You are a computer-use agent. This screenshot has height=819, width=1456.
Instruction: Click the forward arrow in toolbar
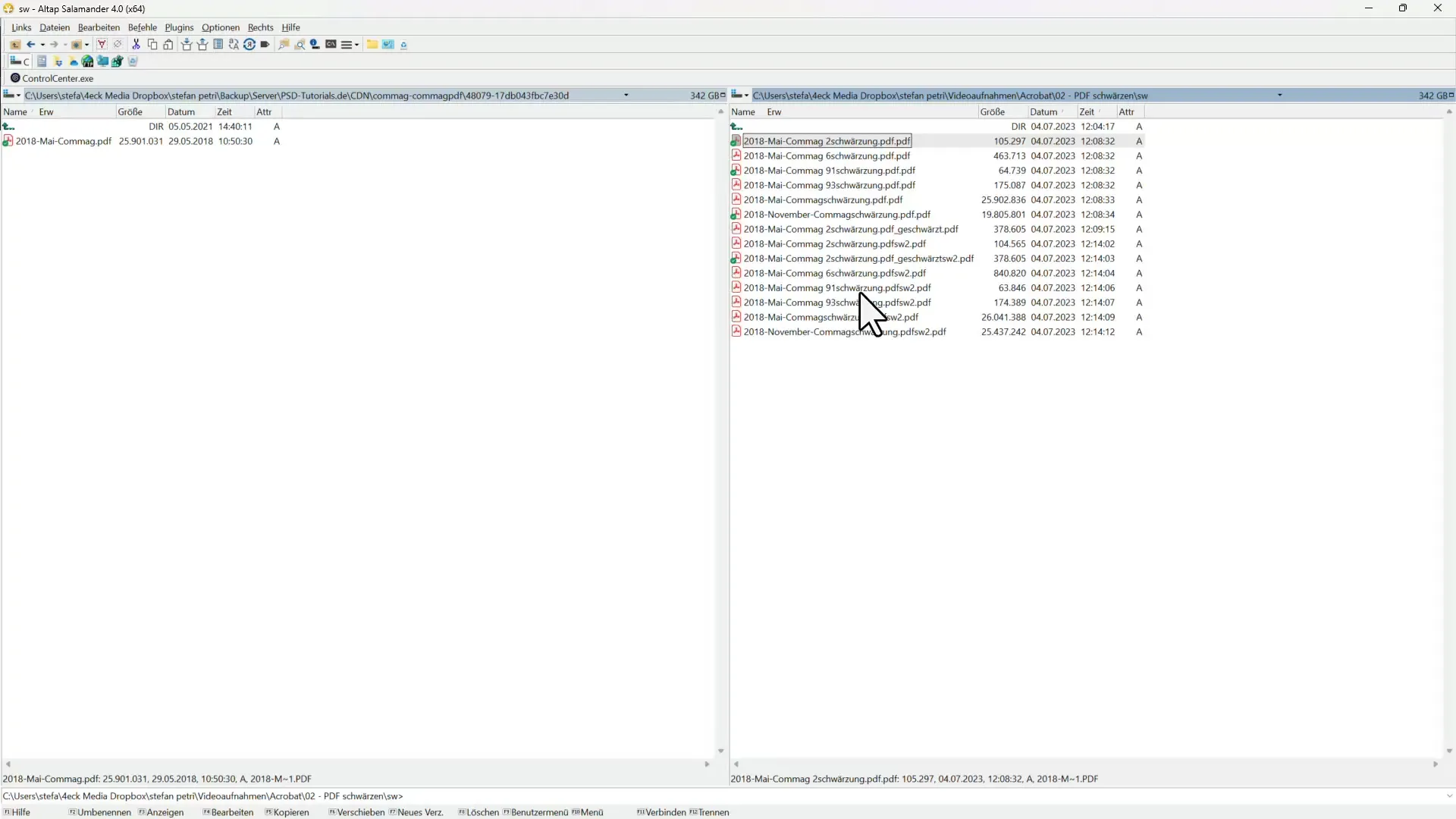tap(54, 45)
